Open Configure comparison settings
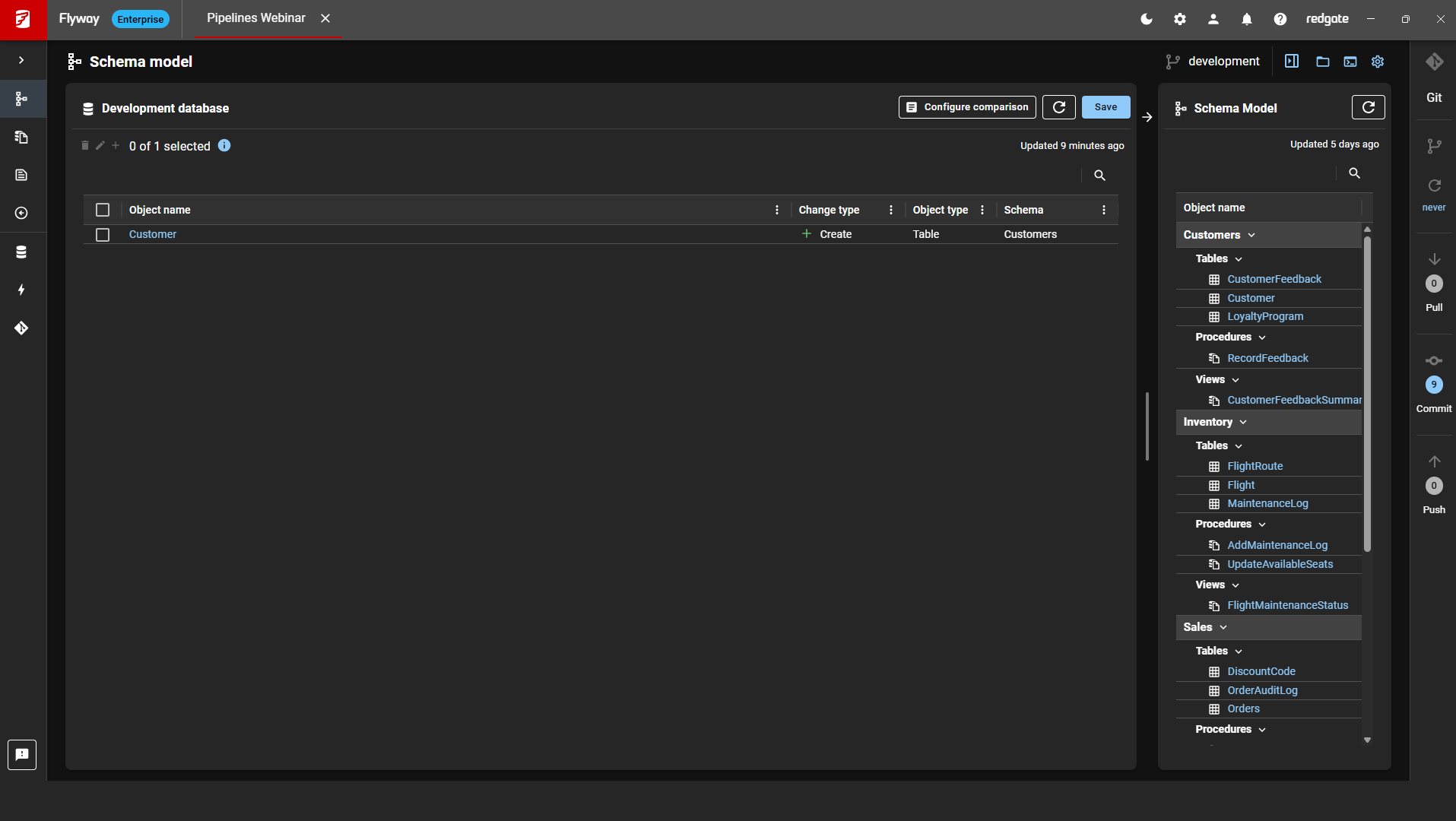1456x821 pixels. click(967, 107)
